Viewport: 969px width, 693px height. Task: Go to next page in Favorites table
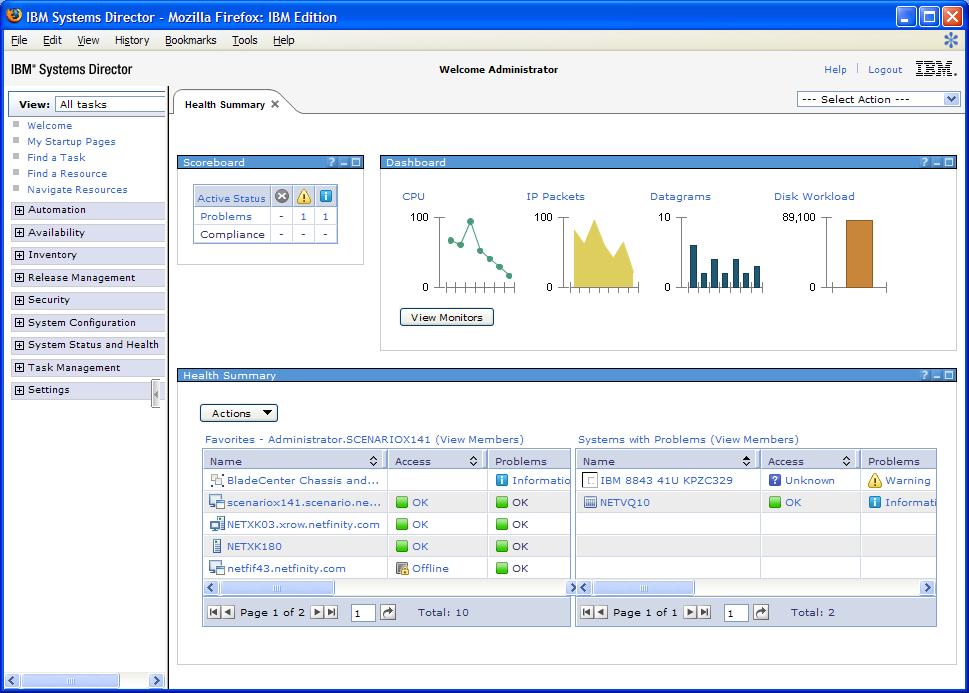pos(317,612)
